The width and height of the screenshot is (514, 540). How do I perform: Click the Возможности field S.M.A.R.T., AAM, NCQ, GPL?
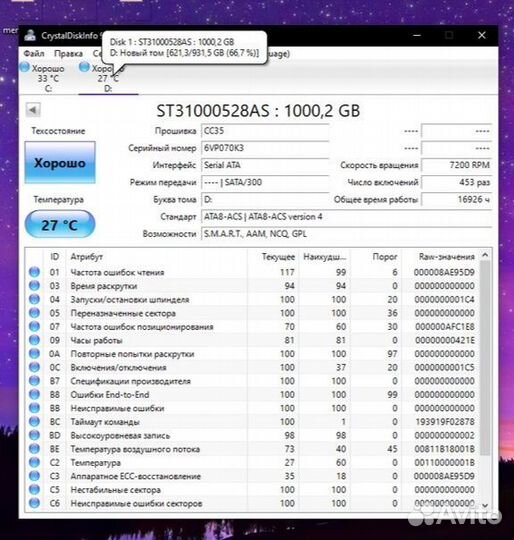(x=346, y=234)
